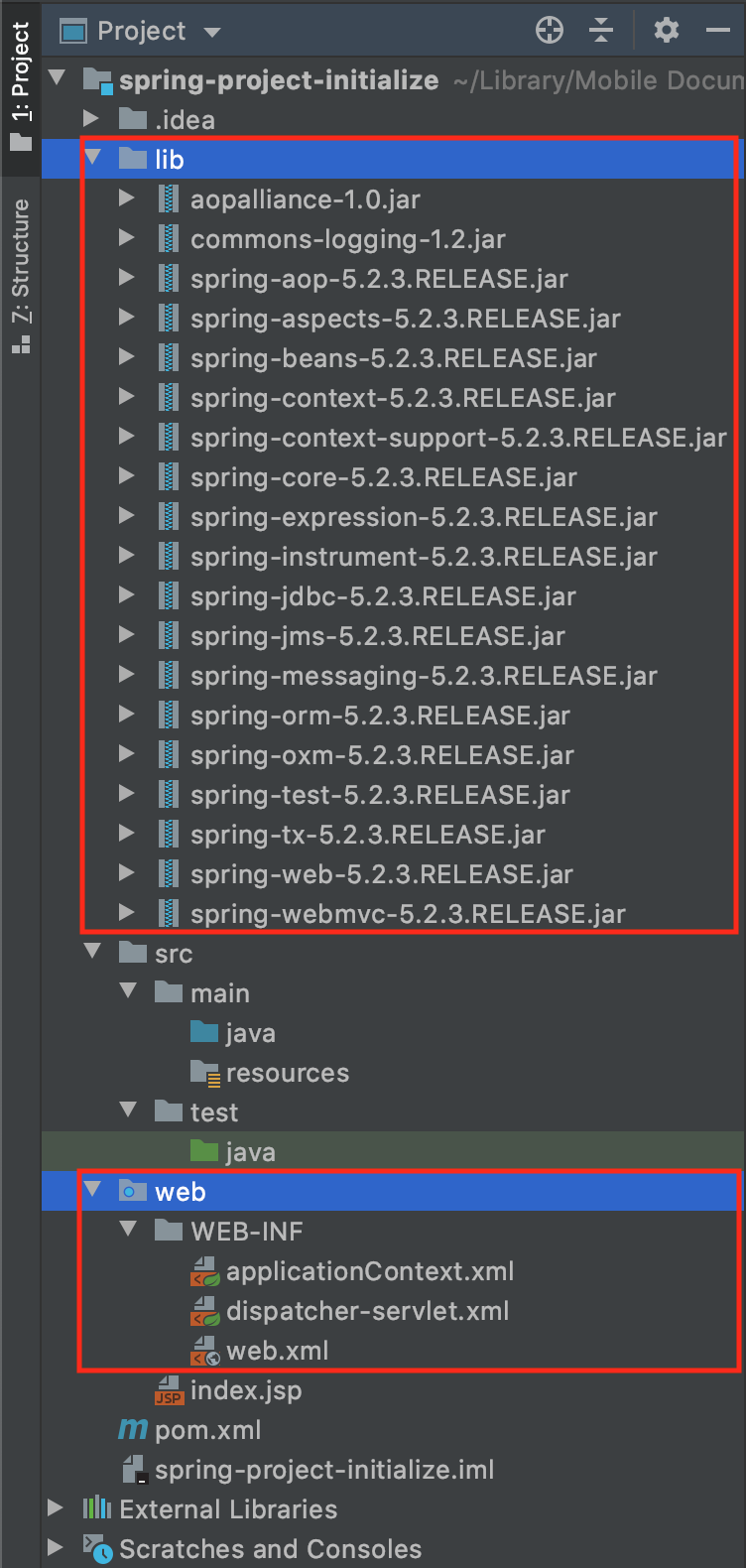Select spring-web-5.2.3.RELEASE.jar
Image resolution: width=746 pixels, height=1568 pixels.
pos(382,874)
